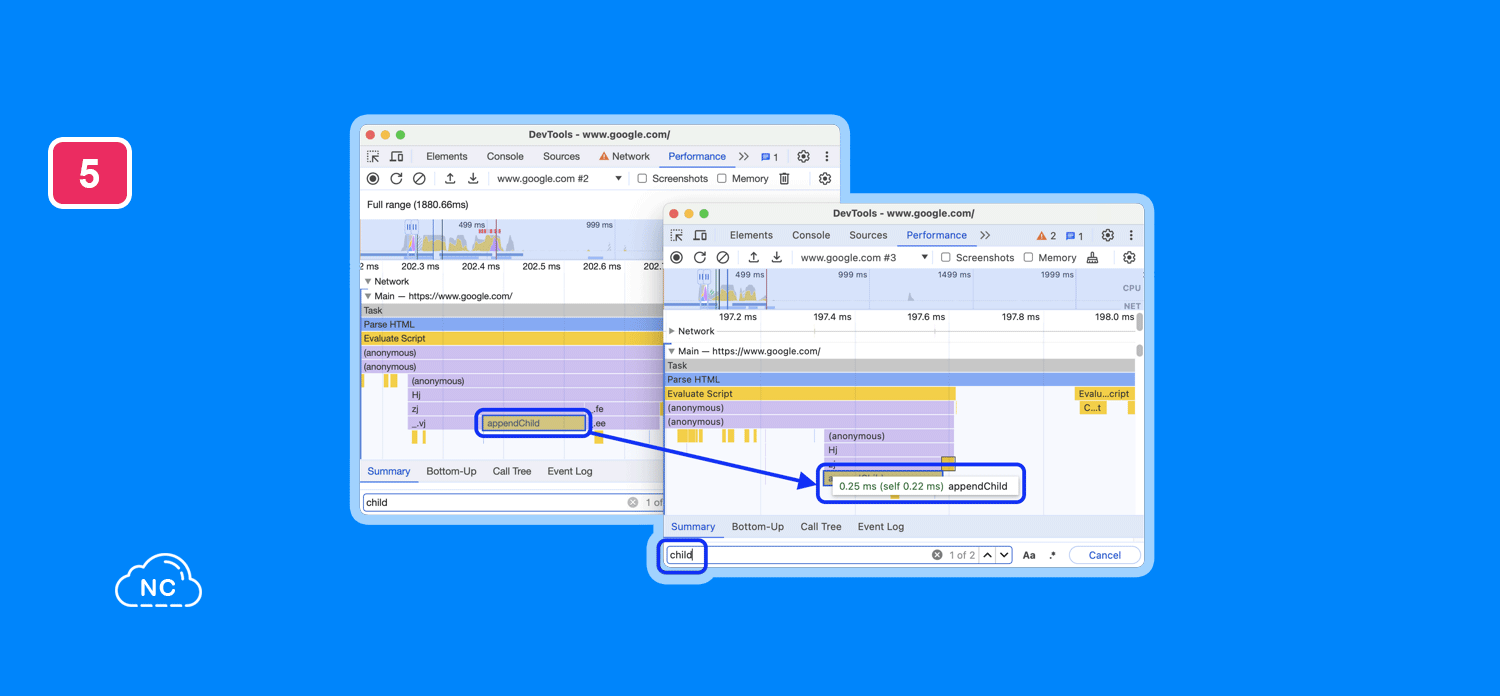This screenshot has width=1500, height=696.
Task: Clear the recording in google.com #3 window
Action: point(723,258)
